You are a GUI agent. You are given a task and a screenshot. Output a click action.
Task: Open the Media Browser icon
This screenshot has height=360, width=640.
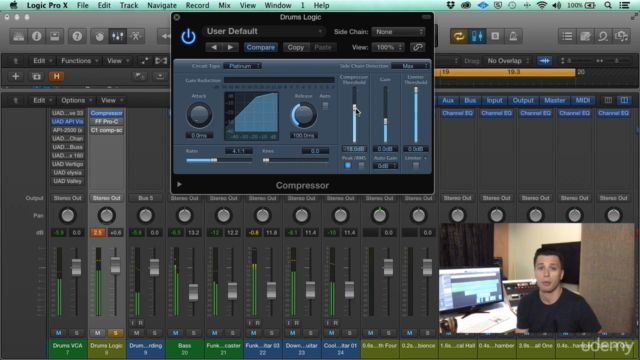point(621,36)
